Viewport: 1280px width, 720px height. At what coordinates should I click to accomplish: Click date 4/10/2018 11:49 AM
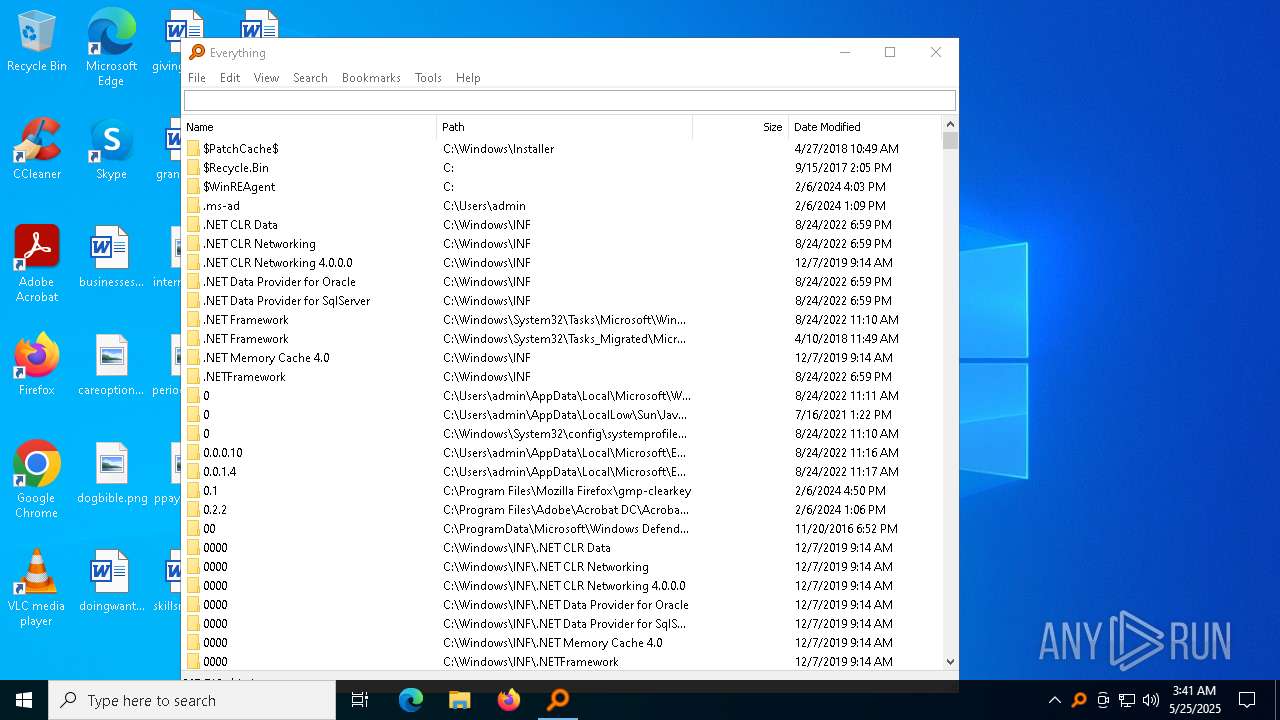pyautogui.click(x=847, y=339)
